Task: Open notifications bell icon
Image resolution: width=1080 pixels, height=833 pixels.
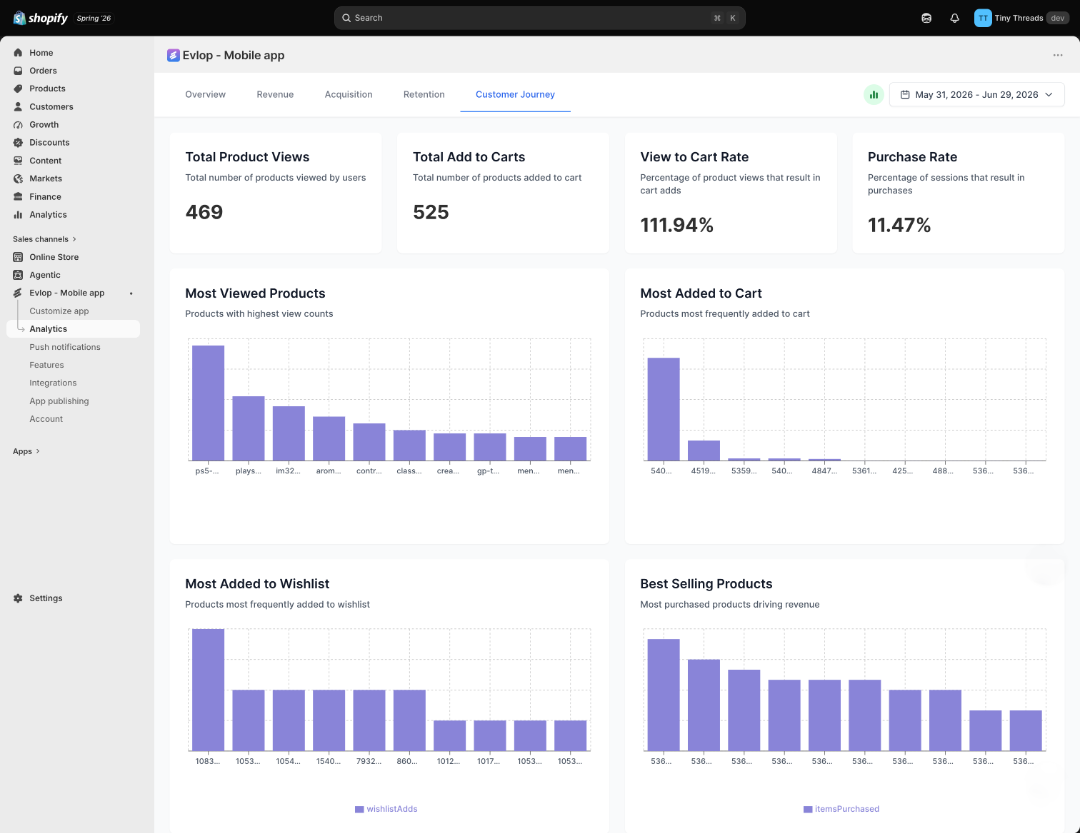Action: click(955, 18)
